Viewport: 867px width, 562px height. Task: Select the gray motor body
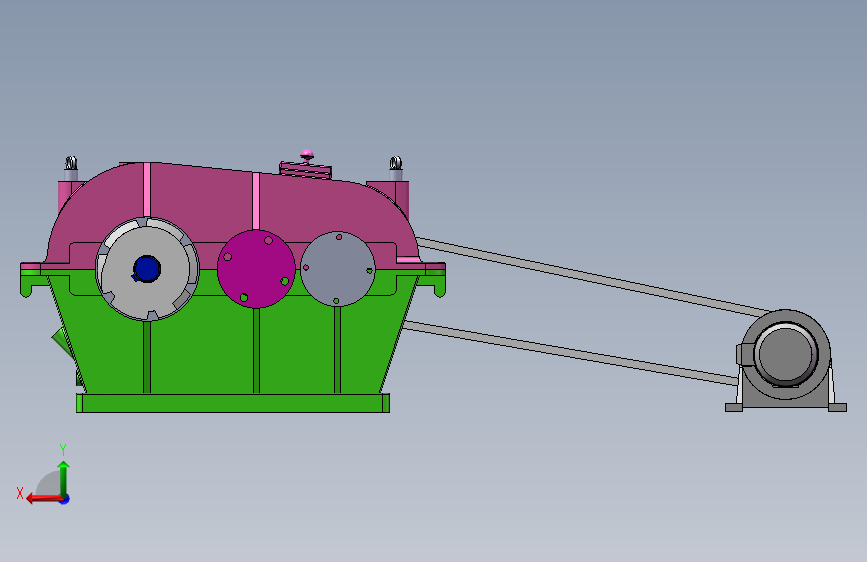(x=786, y=354)
